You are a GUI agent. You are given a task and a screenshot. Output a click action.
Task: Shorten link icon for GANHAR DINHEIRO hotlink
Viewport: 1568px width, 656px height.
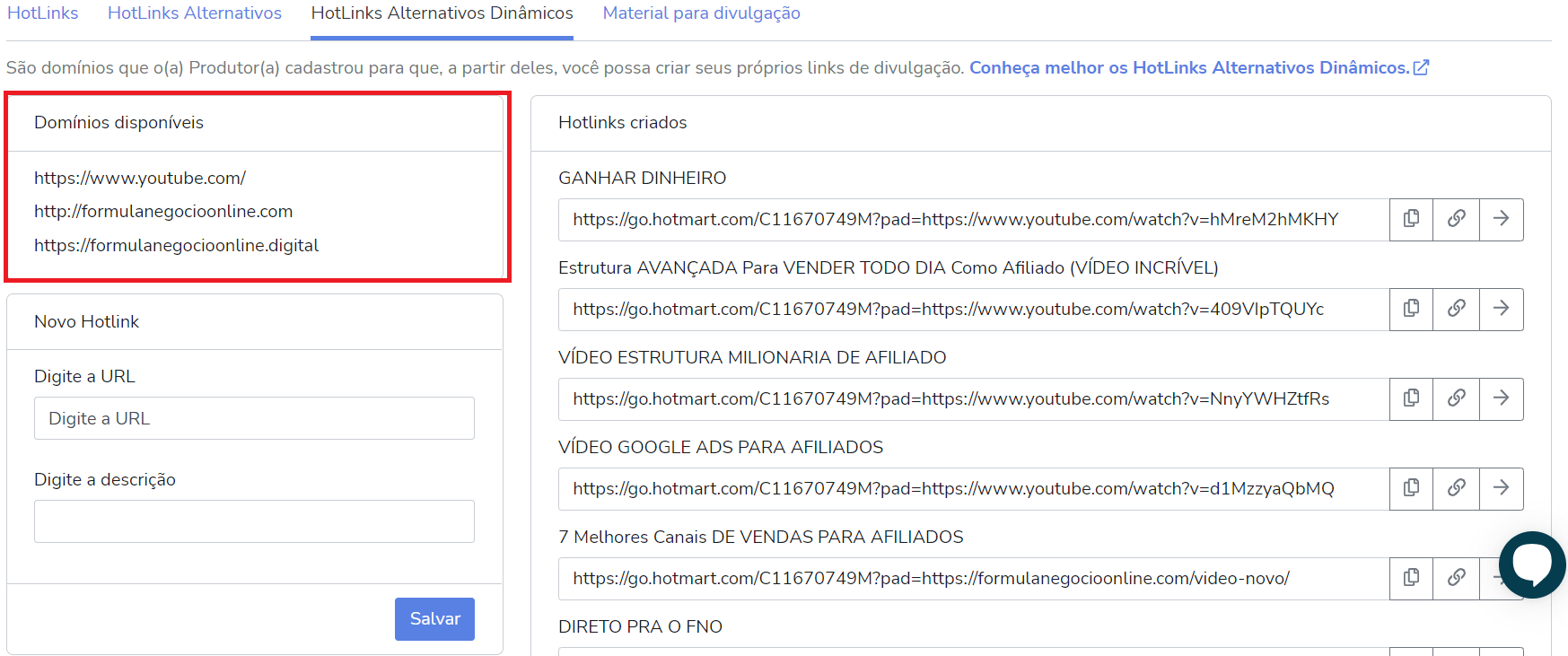tap(1457, 219)
